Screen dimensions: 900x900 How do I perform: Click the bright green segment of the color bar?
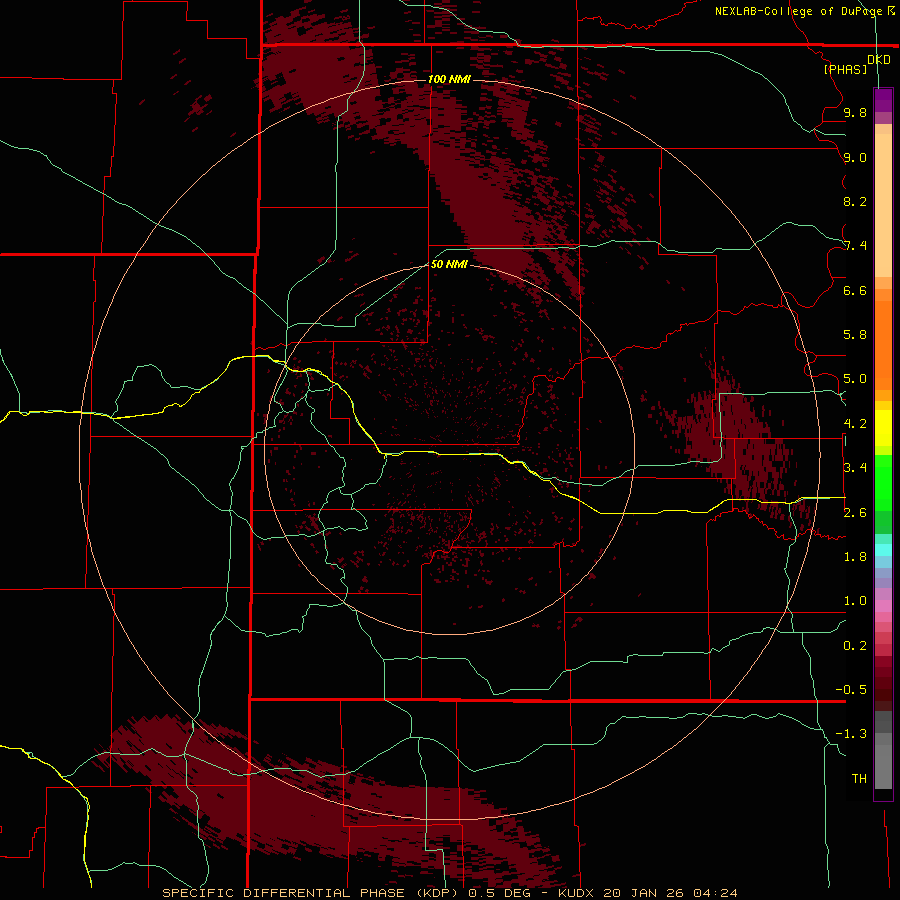click(883, 482)
